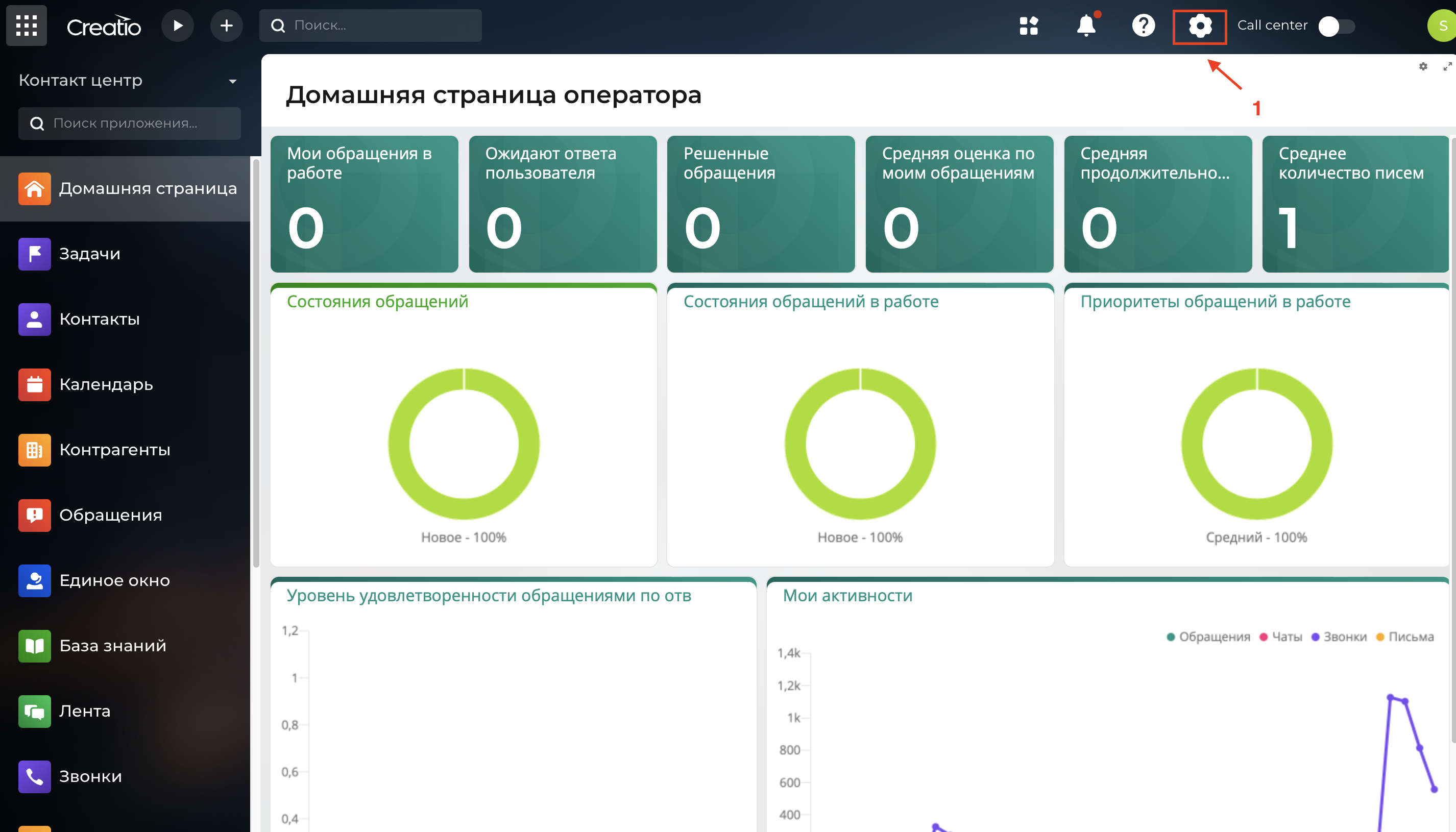This screenshot has width=1456, height=832.
Task: Open Решенные обращения metric tile
Action: click(761, 204)
